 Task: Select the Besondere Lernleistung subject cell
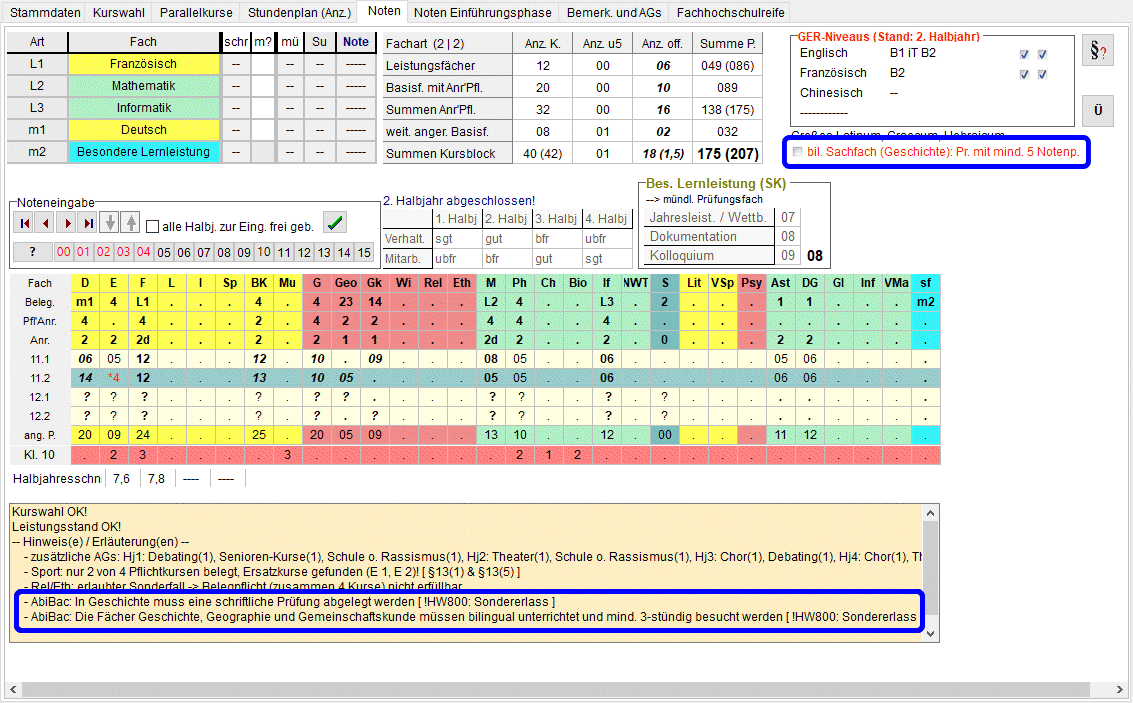click(x=143, y=152)
